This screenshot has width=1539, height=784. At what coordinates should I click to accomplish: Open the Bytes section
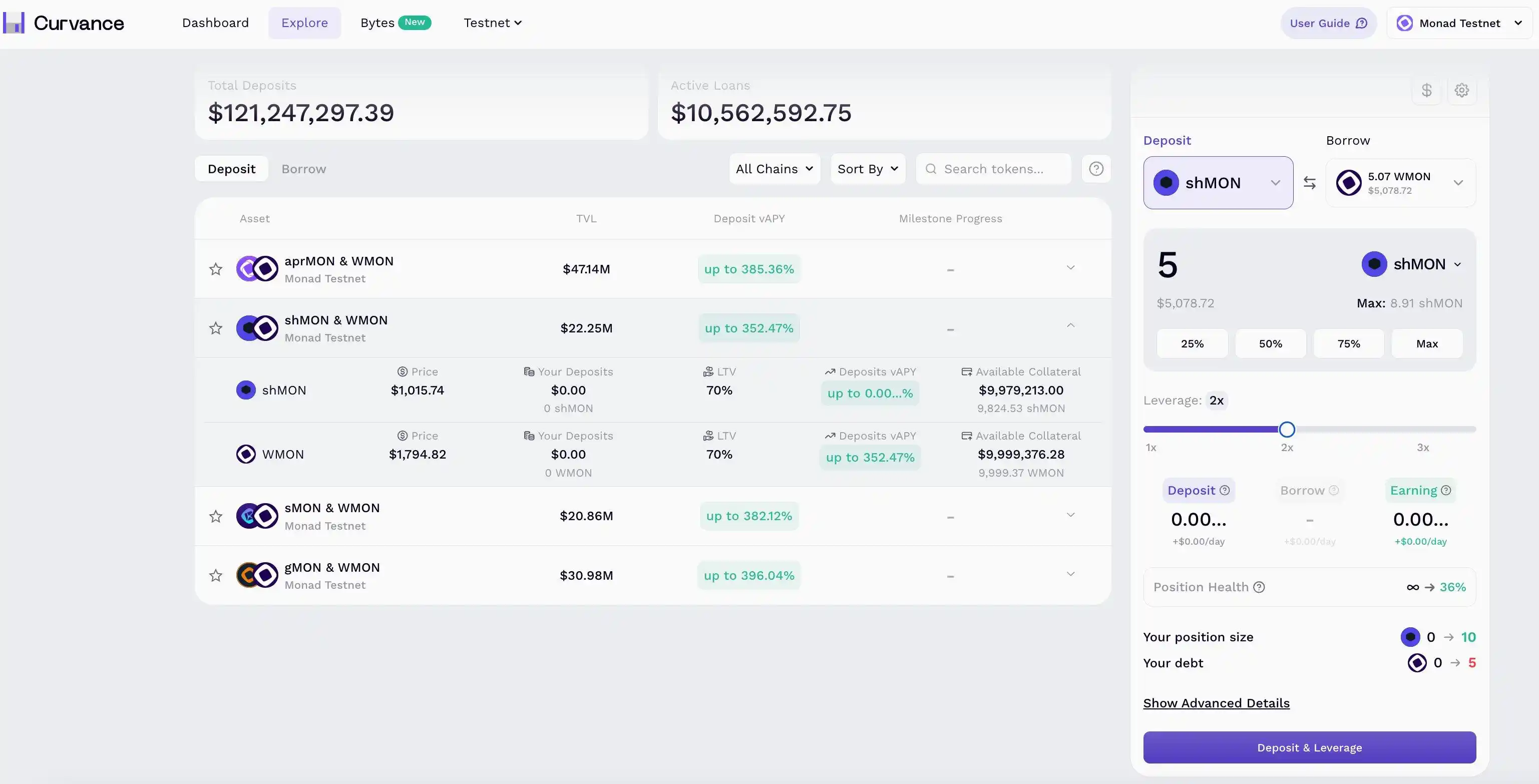click(x=376, y=23)
